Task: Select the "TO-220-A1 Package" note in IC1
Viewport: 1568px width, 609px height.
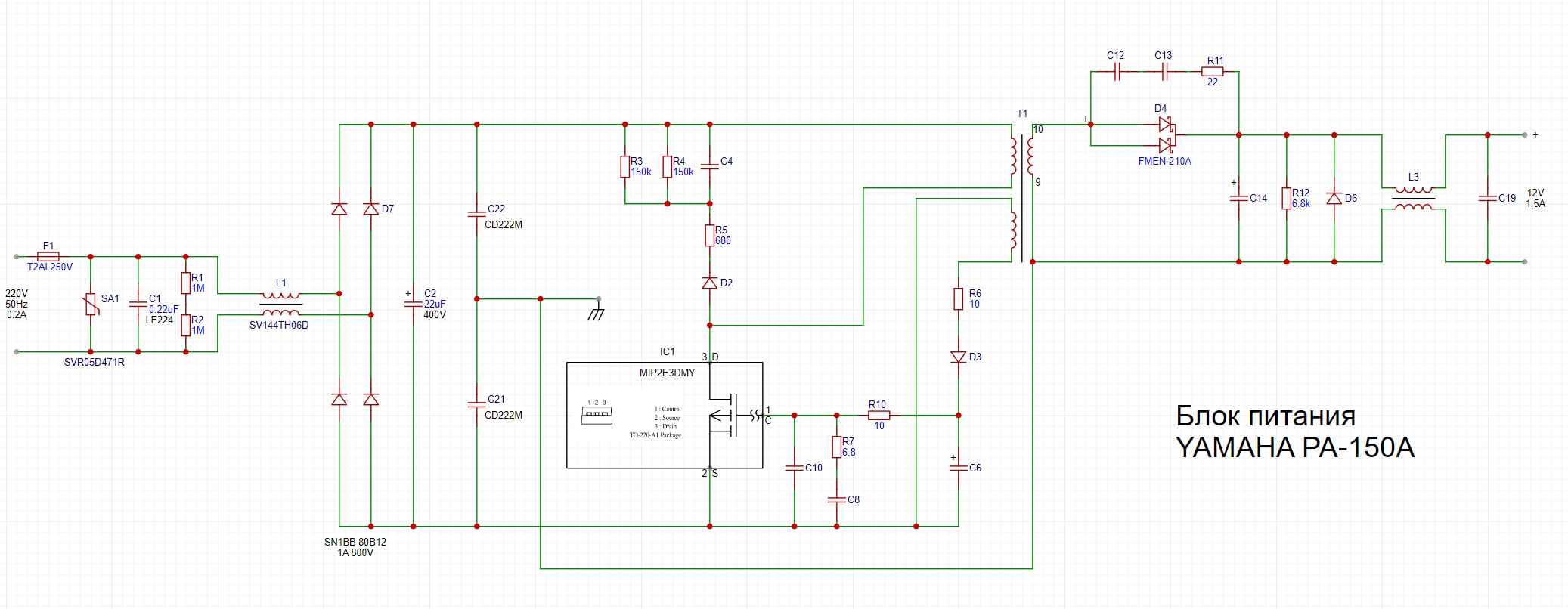Action: point(655,436)
